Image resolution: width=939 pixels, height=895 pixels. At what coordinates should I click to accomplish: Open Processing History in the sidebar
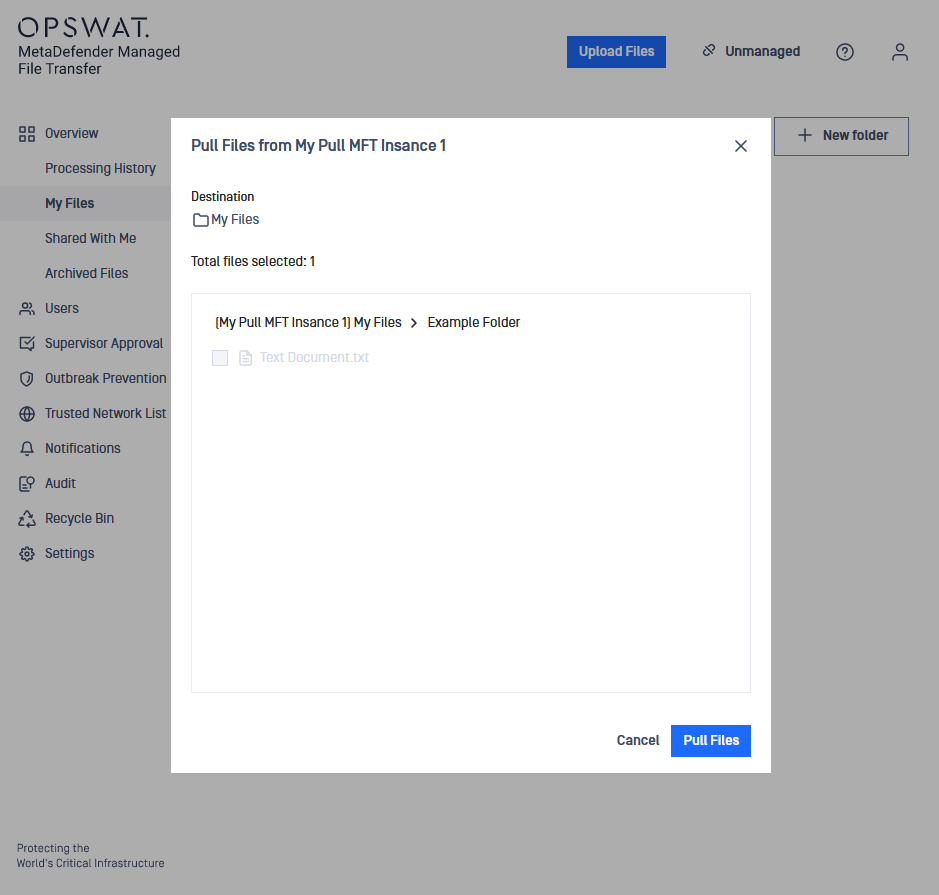[100, 168]
